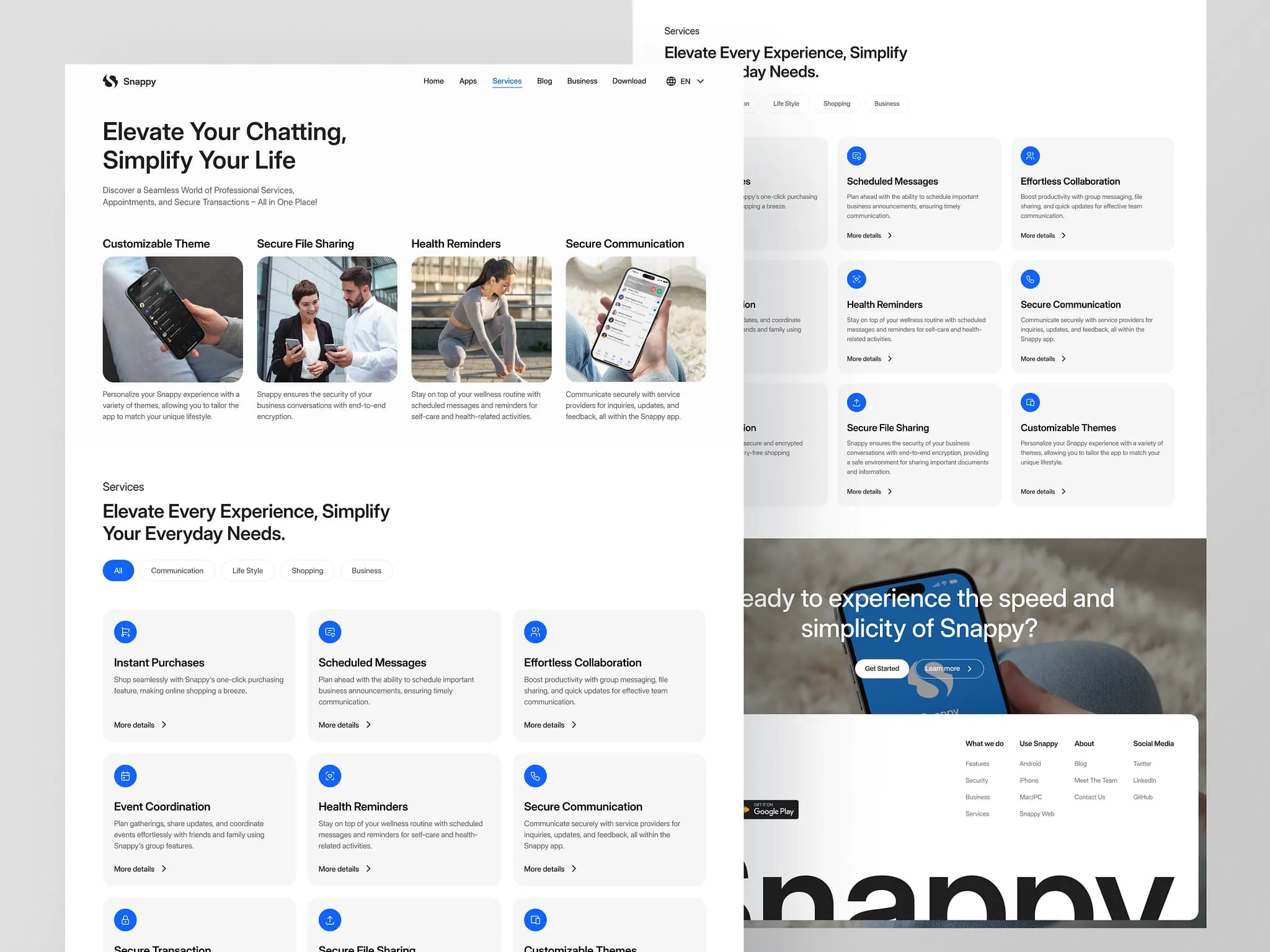Click the globe language icon
The height and width of the screenshot is (952, 1270).
[671, 81]
